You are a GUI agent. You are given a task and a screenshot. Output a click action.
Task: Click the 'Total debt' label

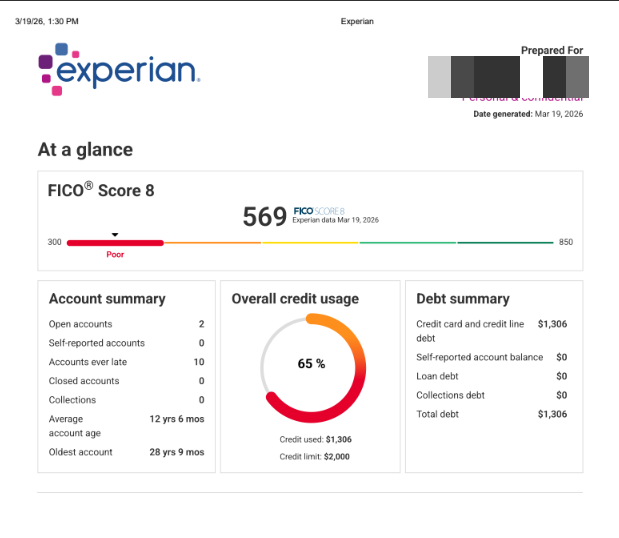437,414
